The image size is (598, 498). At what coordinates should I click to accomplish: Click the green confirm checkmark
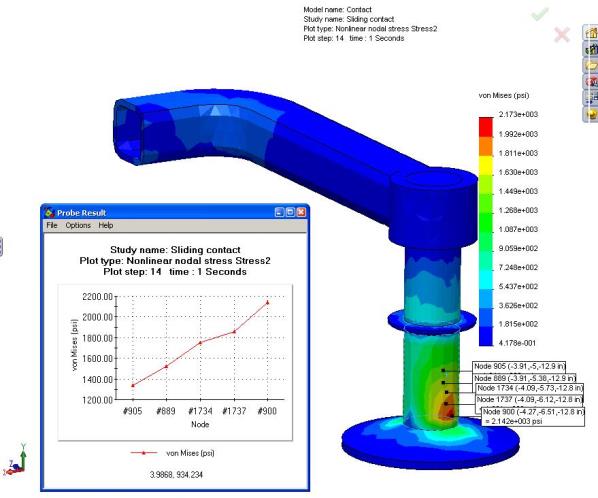pyautogui.click(x=540, y=14)
